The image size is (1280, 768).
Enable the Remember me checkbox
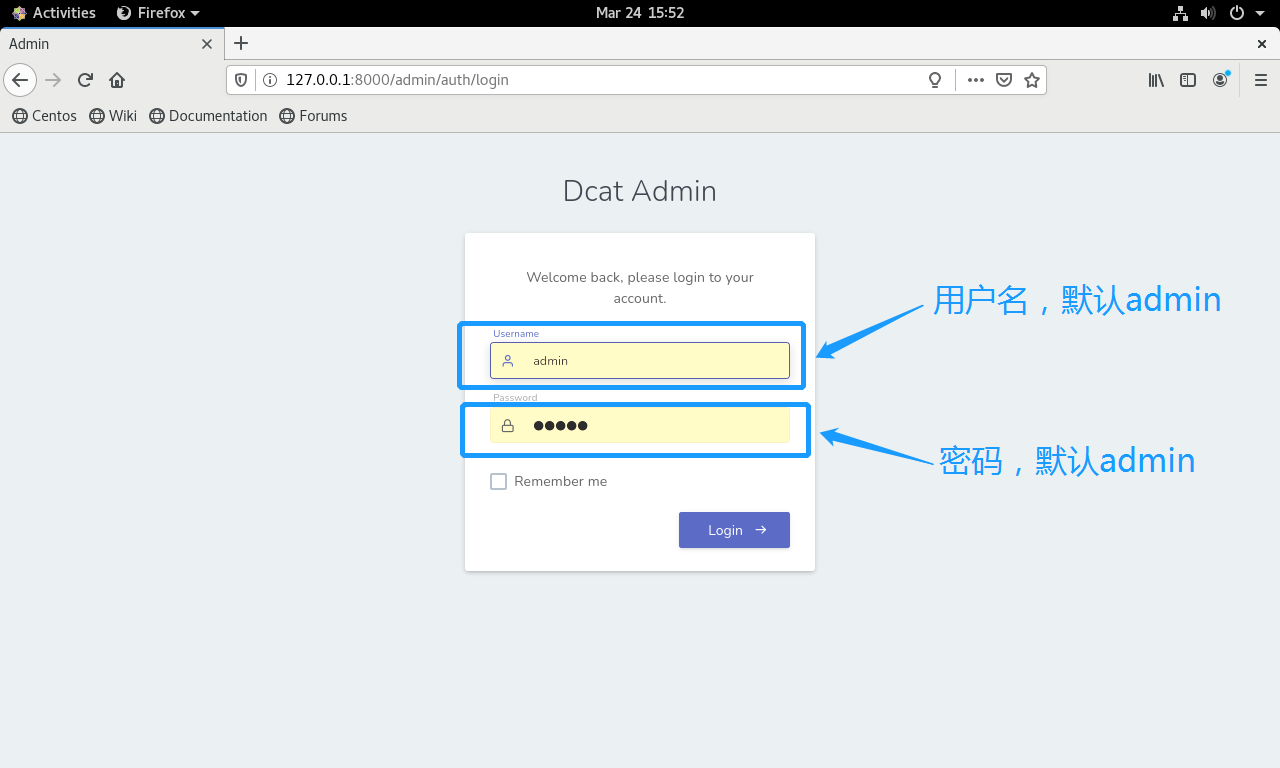498,481
